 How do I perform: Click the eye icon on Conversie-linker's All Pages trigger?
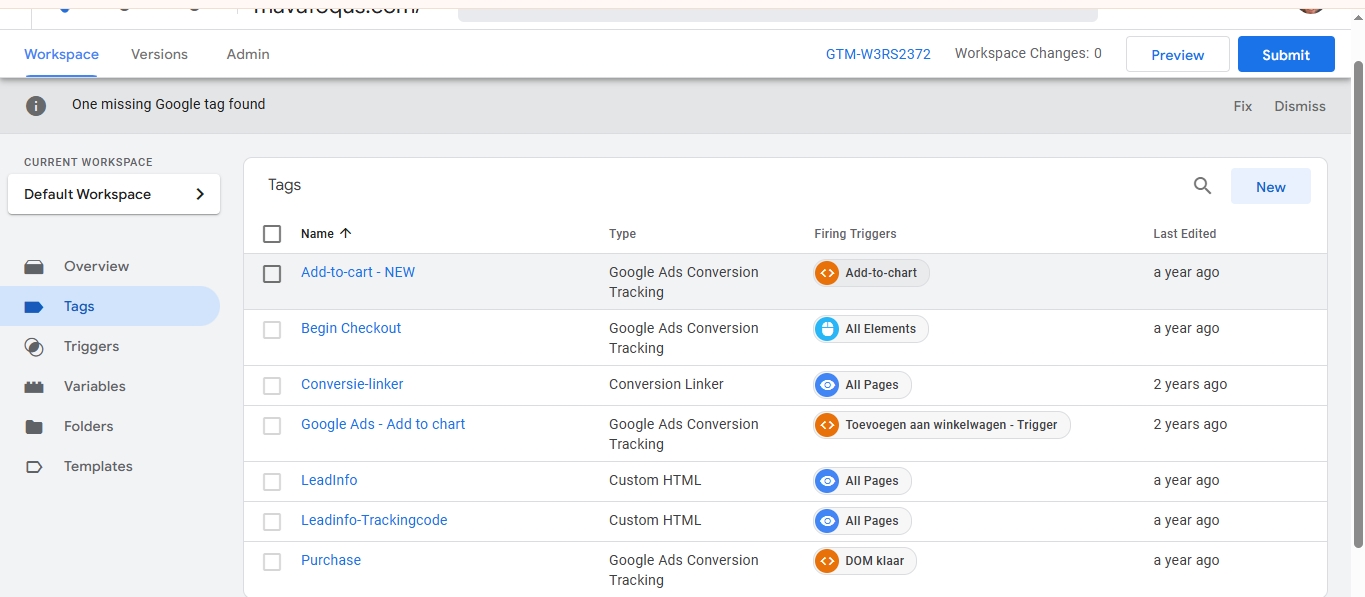tap(827, 385)
